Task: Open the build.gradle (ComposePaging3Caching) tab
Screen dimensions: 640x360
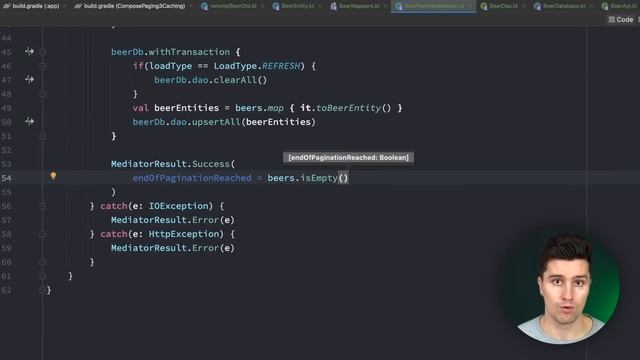Action: coord(134,6)
